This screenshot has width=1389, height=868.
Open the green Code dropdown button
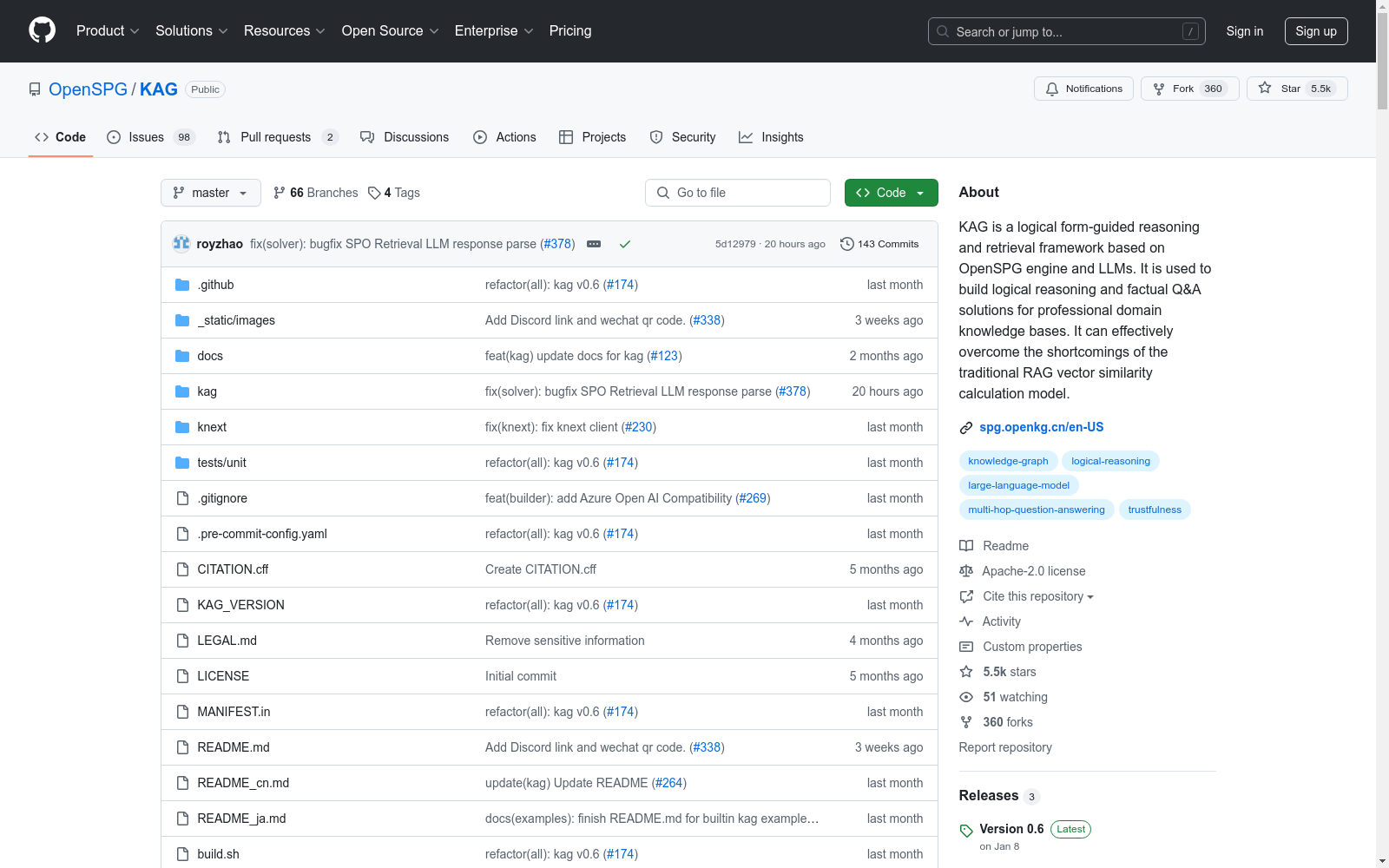pyautogui.click(x=891, y=193)
